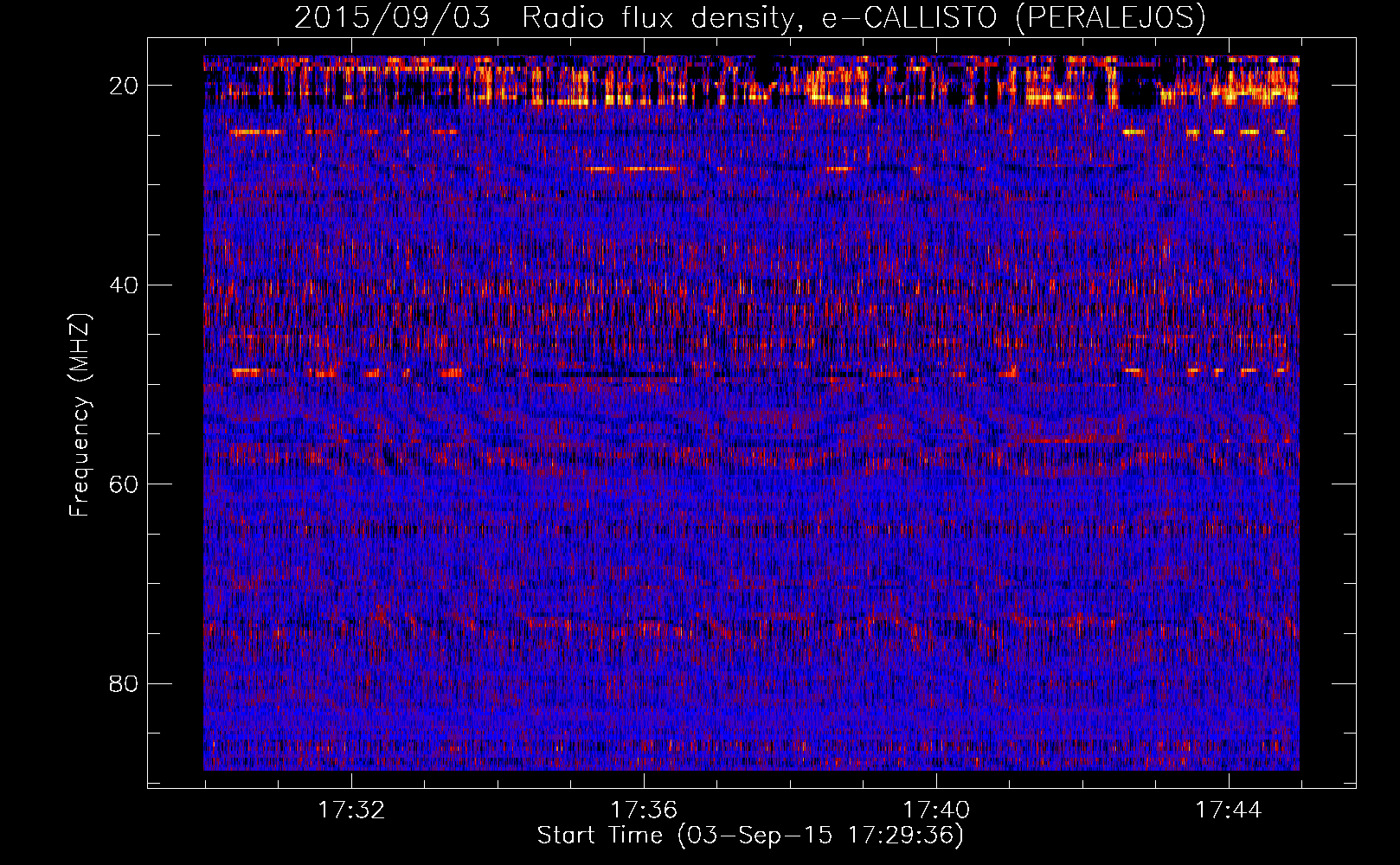Click the 17:44 time axis label
The width and height of the screenshot is (1400, 865).
[1229, 811]
